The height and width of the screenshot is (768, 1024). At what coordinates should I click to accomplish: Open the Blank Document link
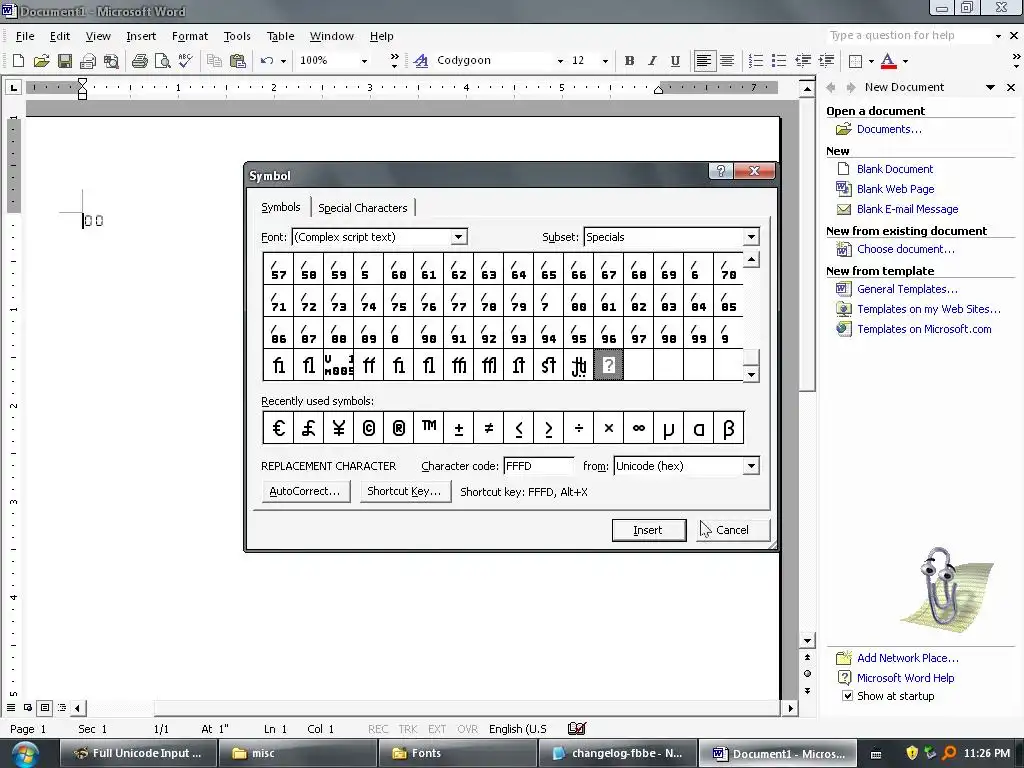pyautogui.click(x=895, y=169)
